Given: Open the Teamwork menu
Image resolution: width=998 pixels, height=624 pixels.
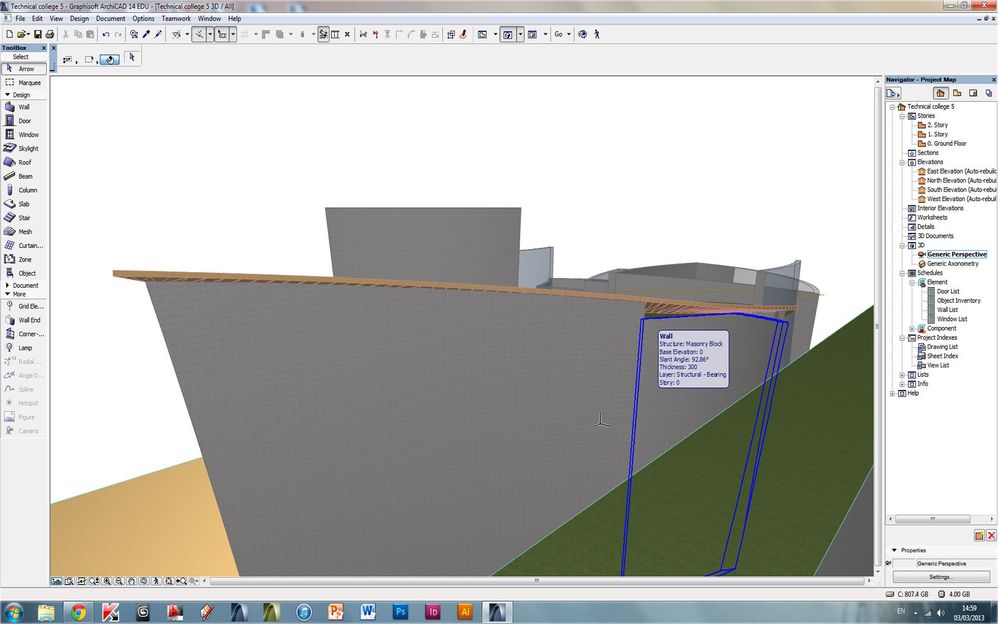Looking at the screenshot, I should point(175,18).
